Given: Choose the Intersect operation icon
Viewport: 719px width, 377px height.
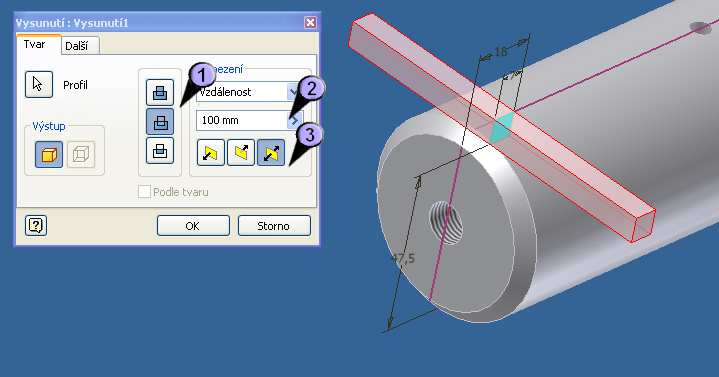Looking at the screenshot, I should point(160,150).
